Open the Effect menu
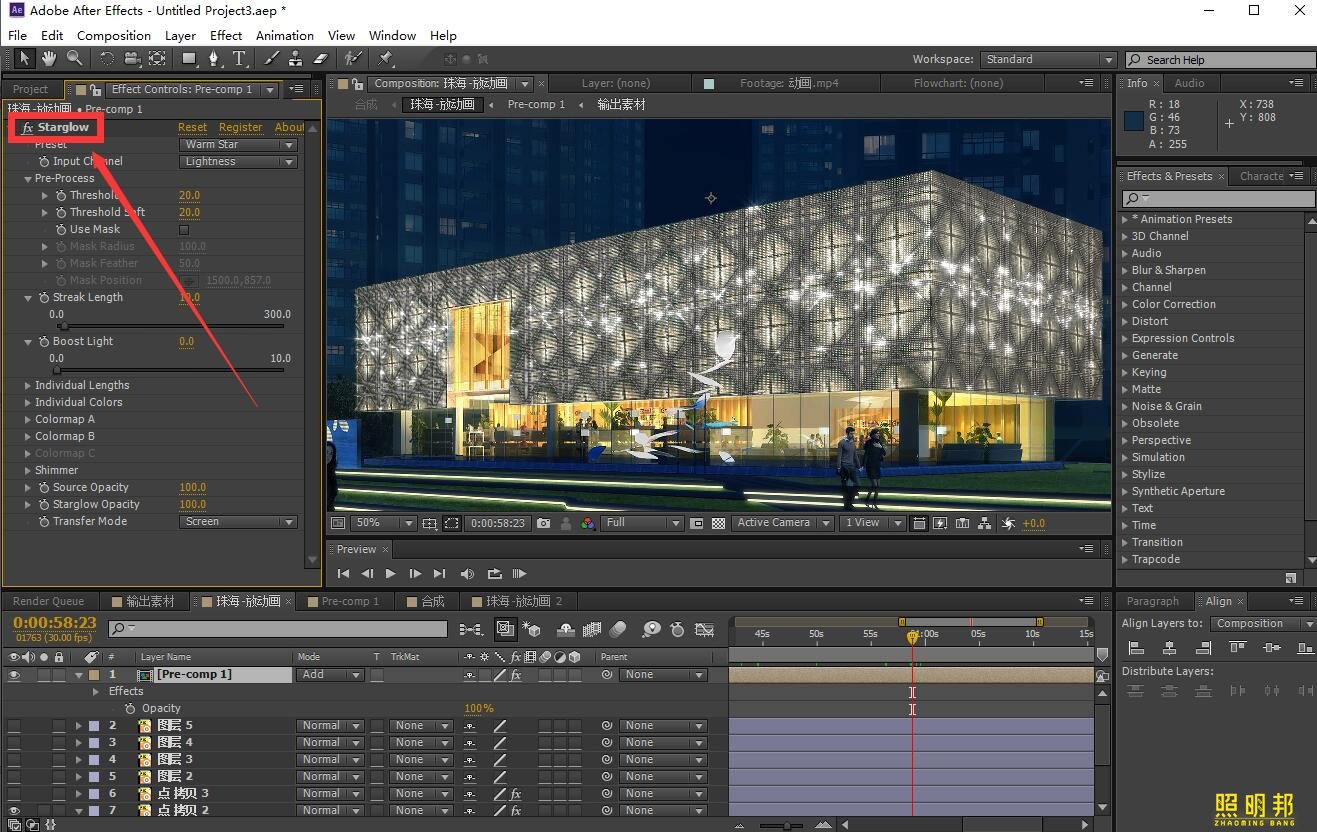This screenshot has width=1317, height=832. click(x=226, y=36)
